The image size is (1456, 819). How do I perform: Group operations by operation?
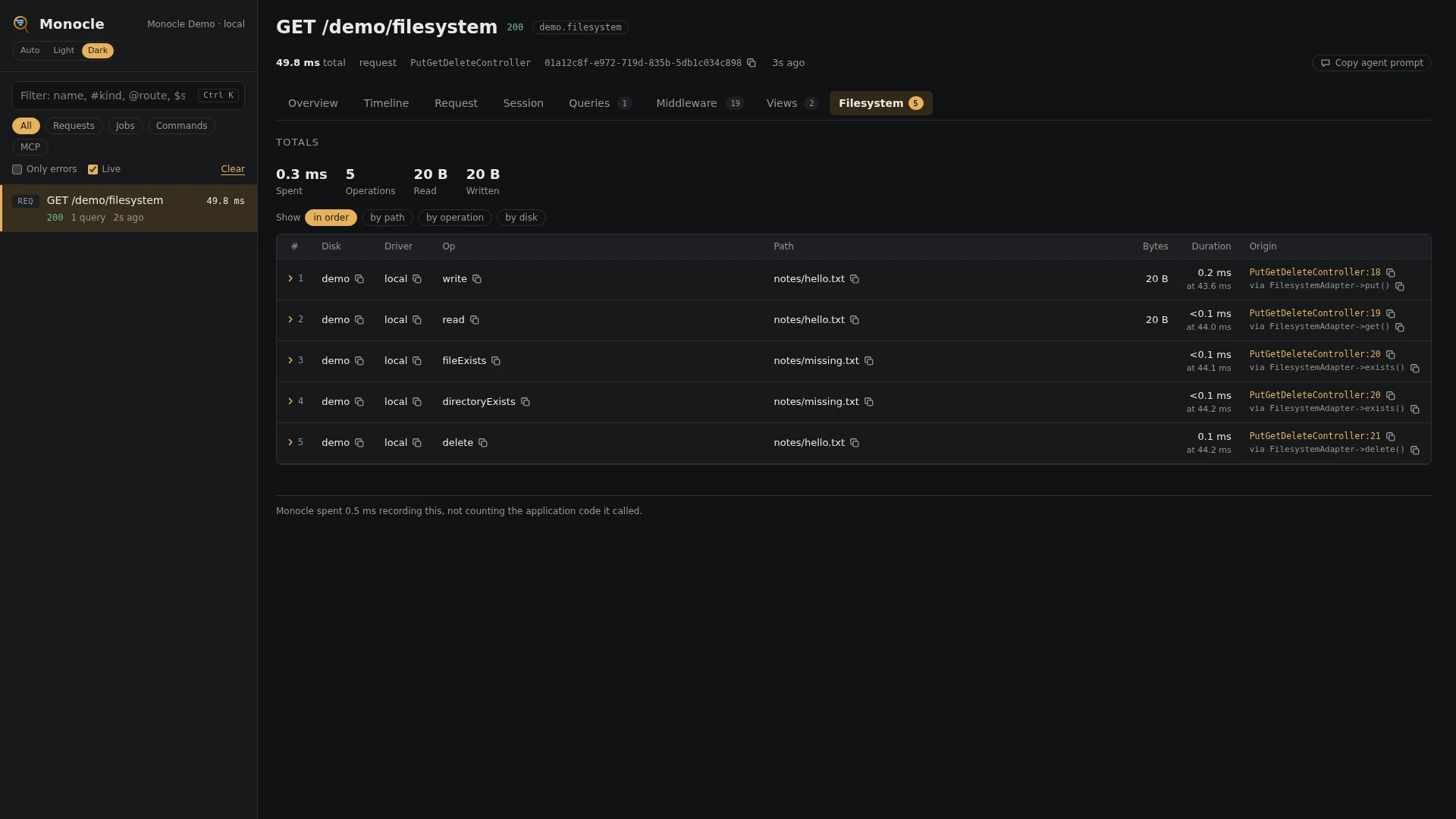455,218
